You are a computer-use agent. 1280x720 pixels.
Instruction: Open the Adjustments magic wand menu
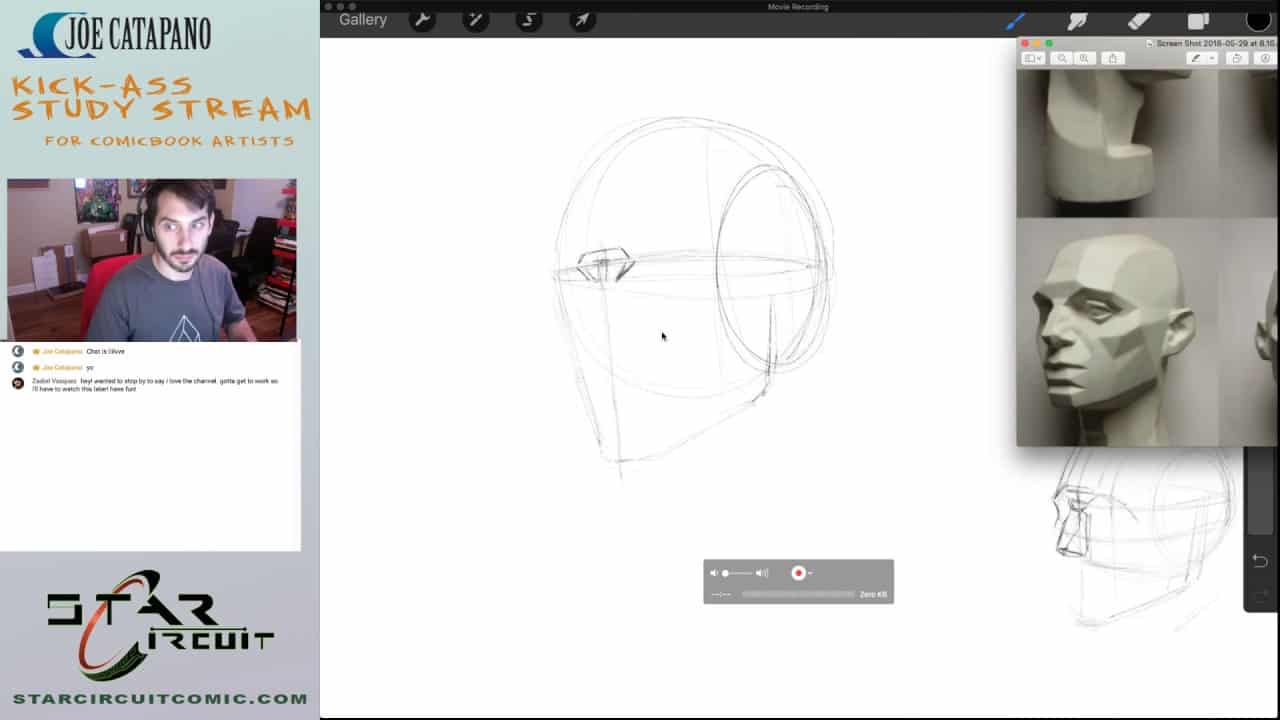475,20
